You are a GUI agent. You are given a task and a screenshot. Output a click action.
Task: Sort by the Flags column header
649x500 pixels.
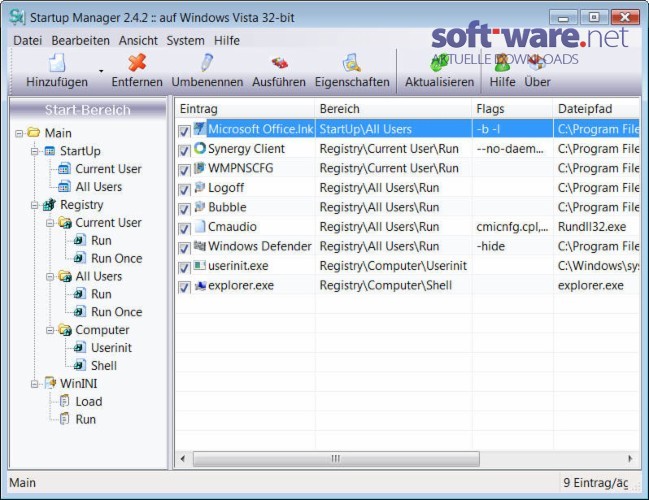tap(512, 109)
